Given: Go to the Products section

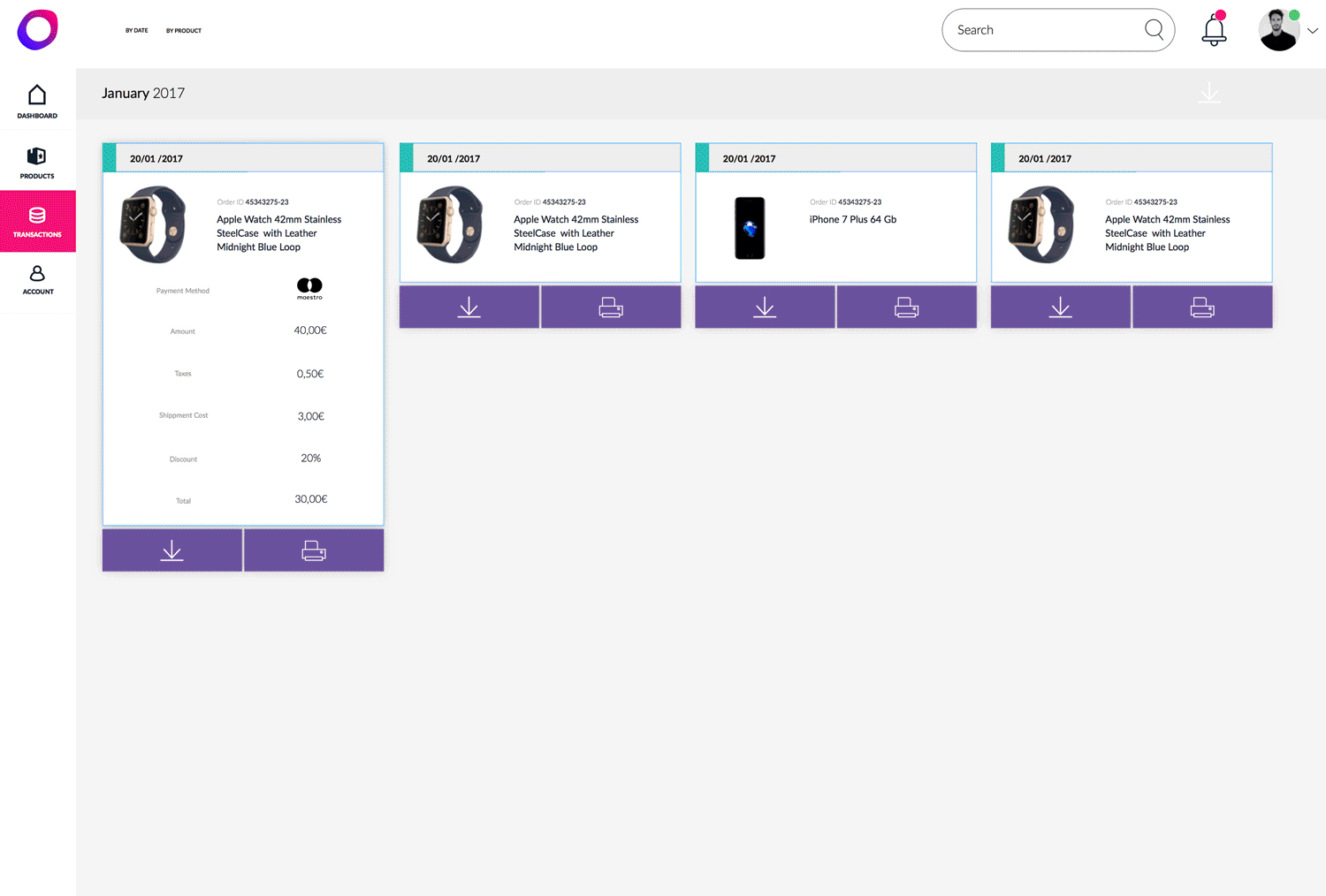Looking at the screenshot, I should (37, 163).
